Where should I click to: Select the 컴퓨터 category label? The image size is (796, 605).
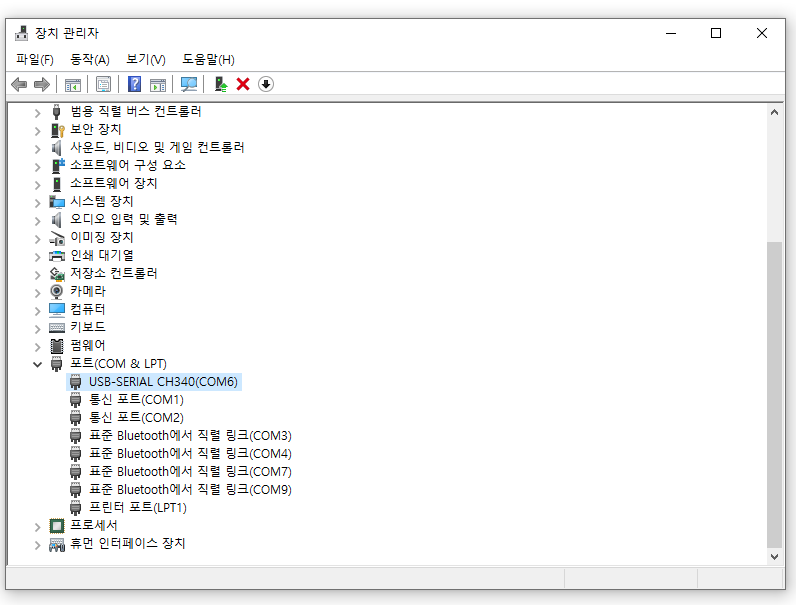(88, 309)
